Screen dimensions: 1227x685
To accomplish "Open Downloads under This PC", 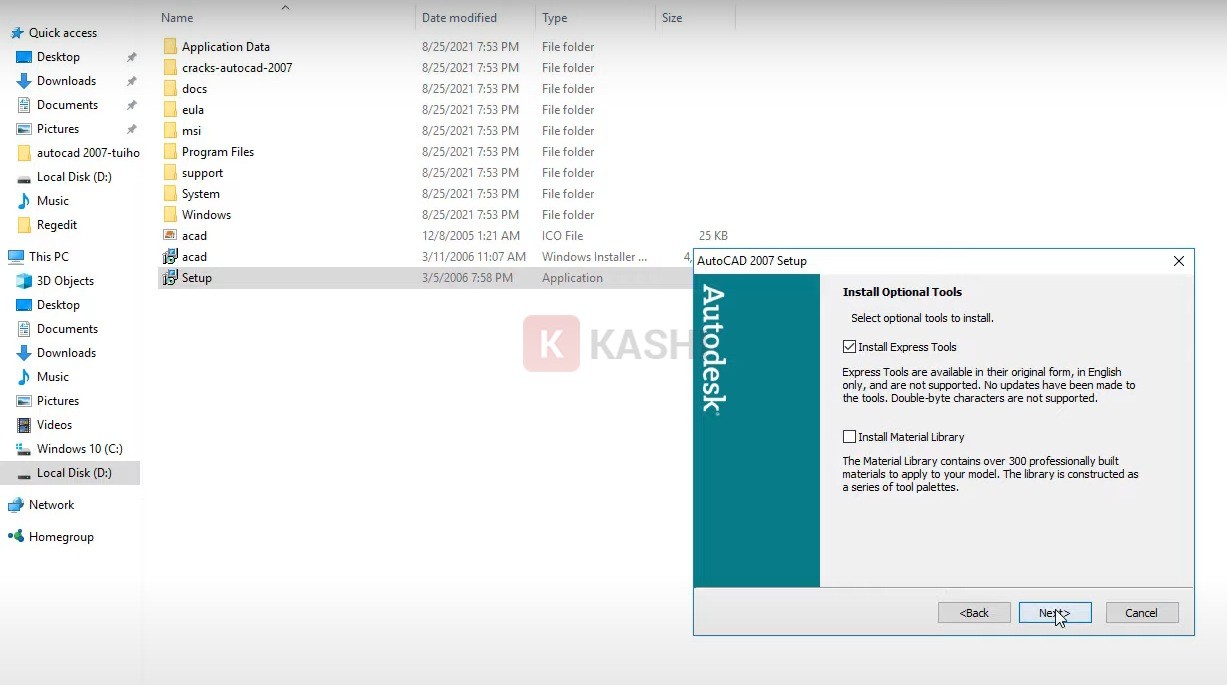I will [x=66, y=353].
